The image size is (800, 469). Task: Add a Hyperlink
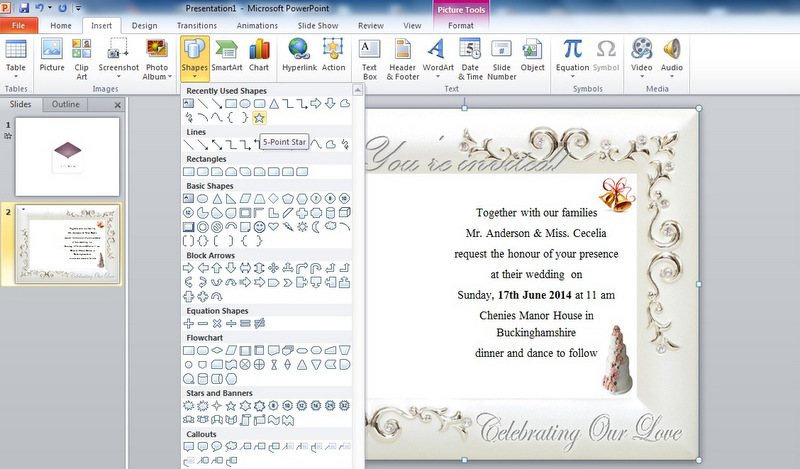tap(299, 56)
